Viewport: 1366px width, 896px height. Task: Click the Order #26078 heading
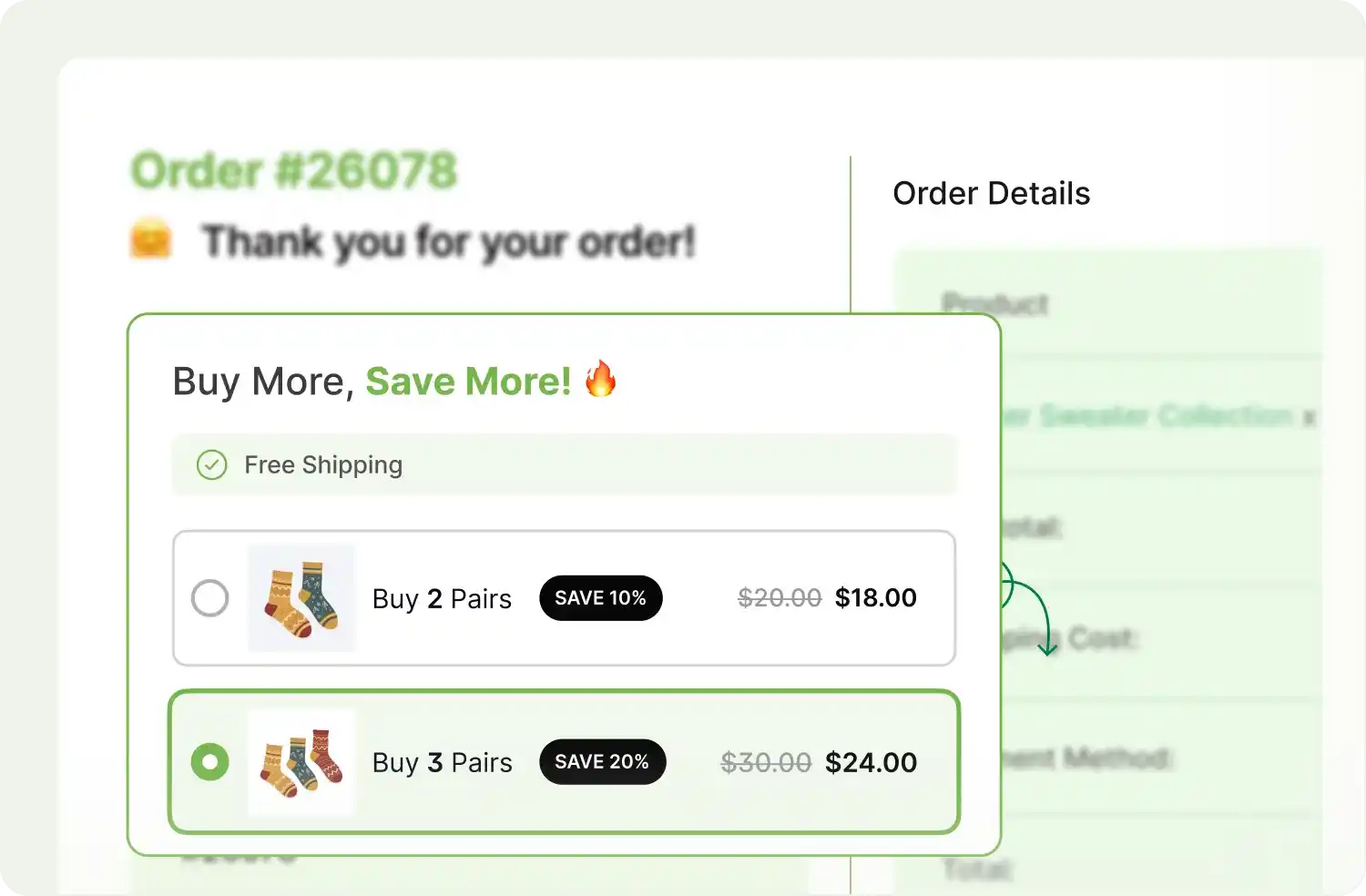pos(293,171)
